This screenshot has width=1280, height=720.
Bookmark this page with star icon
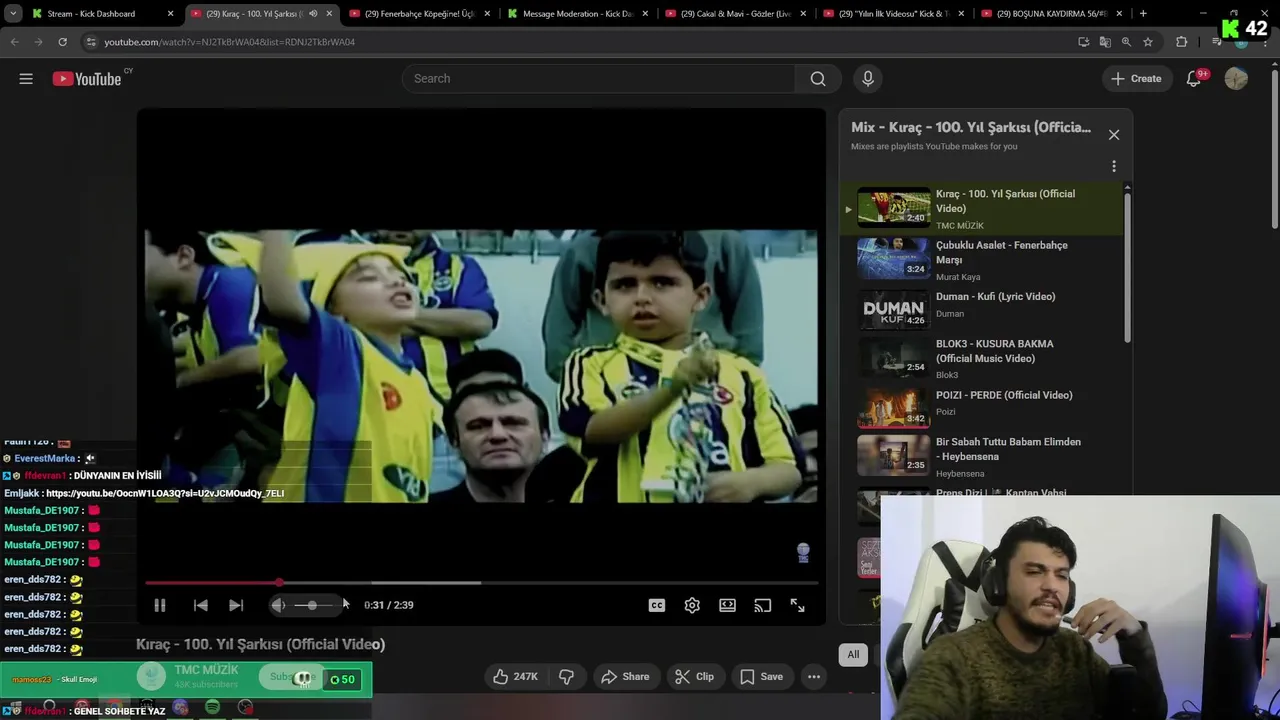coord(1148,42)
